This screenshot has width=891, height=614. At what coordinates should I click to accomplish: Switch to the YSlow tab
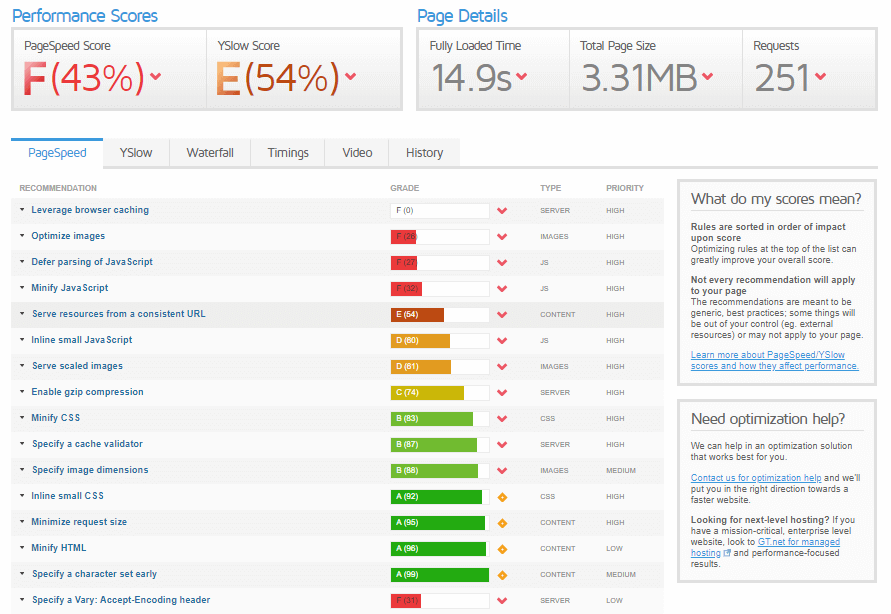pos(136,153)
